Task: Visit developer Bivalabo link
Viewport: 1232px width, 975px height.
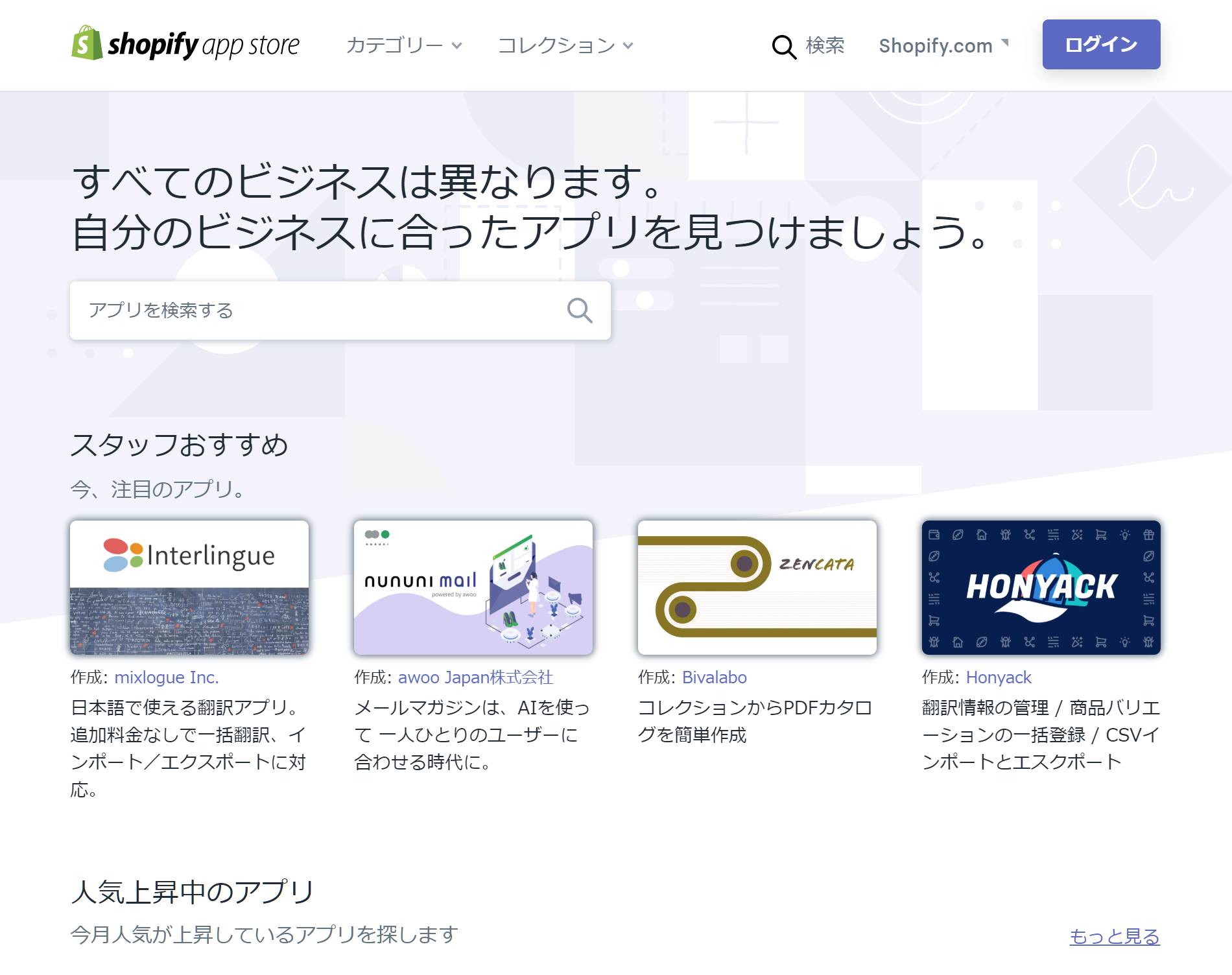Action: pyautogui.click(x=715, y=677)
